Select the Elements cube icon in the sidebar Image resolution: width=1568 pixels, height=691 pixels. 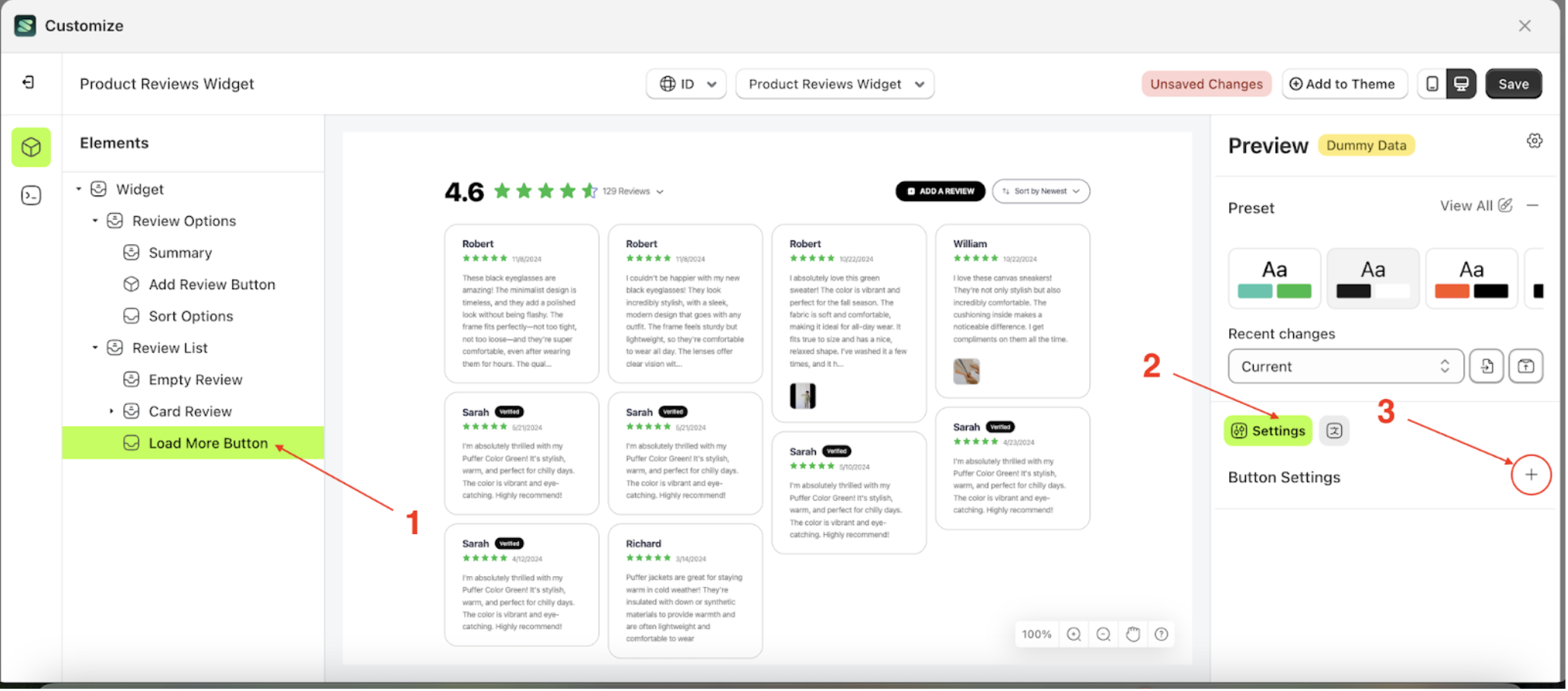click(30, 147)
